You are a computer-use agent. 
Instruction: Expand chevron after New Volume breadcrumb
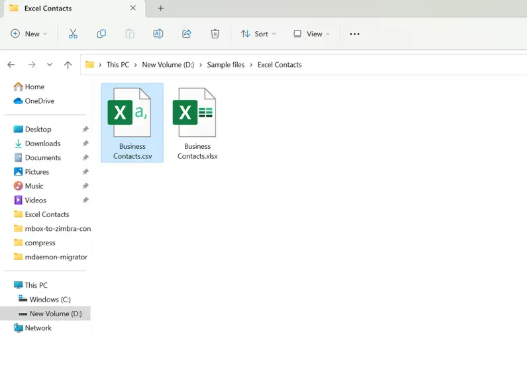pyautogui.click(x=201, y=65)
